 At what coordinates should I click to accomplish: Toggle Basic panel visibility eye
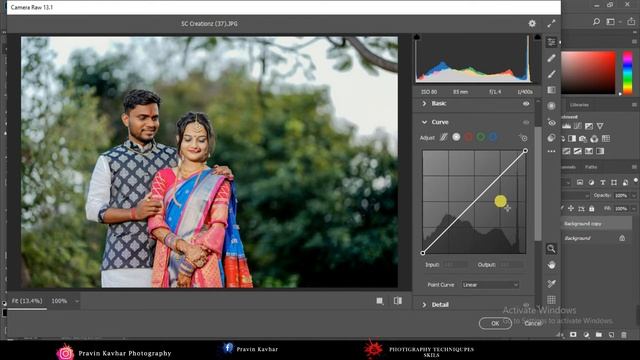click(526, 104)
